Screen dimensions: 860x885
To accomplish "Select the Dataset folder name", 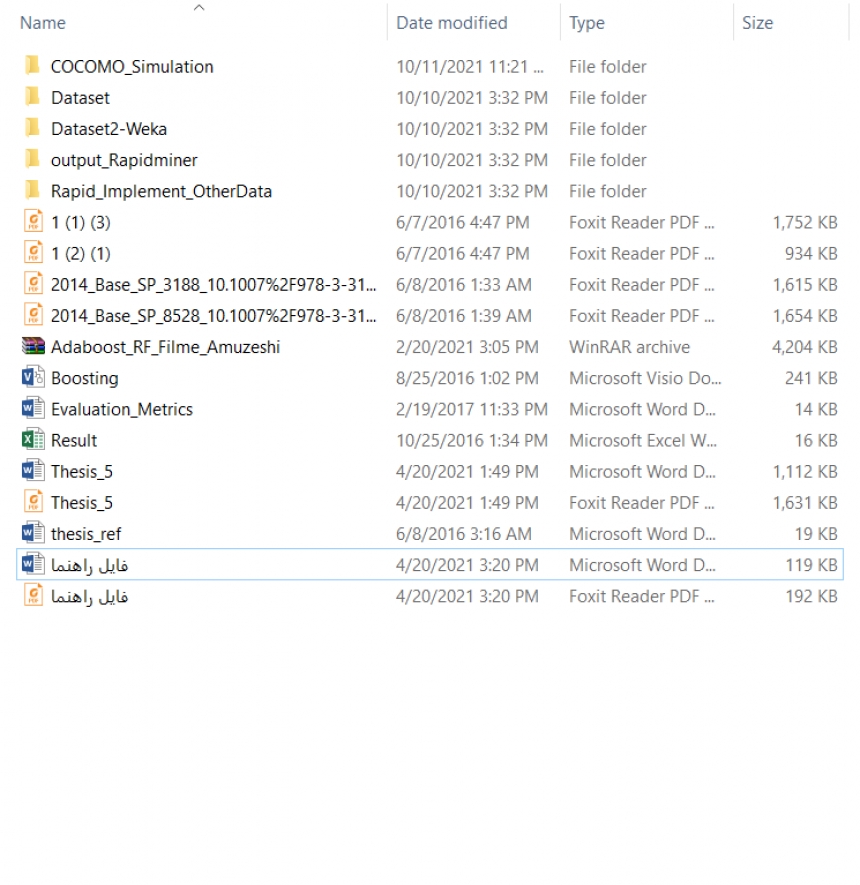I will 80,98.
